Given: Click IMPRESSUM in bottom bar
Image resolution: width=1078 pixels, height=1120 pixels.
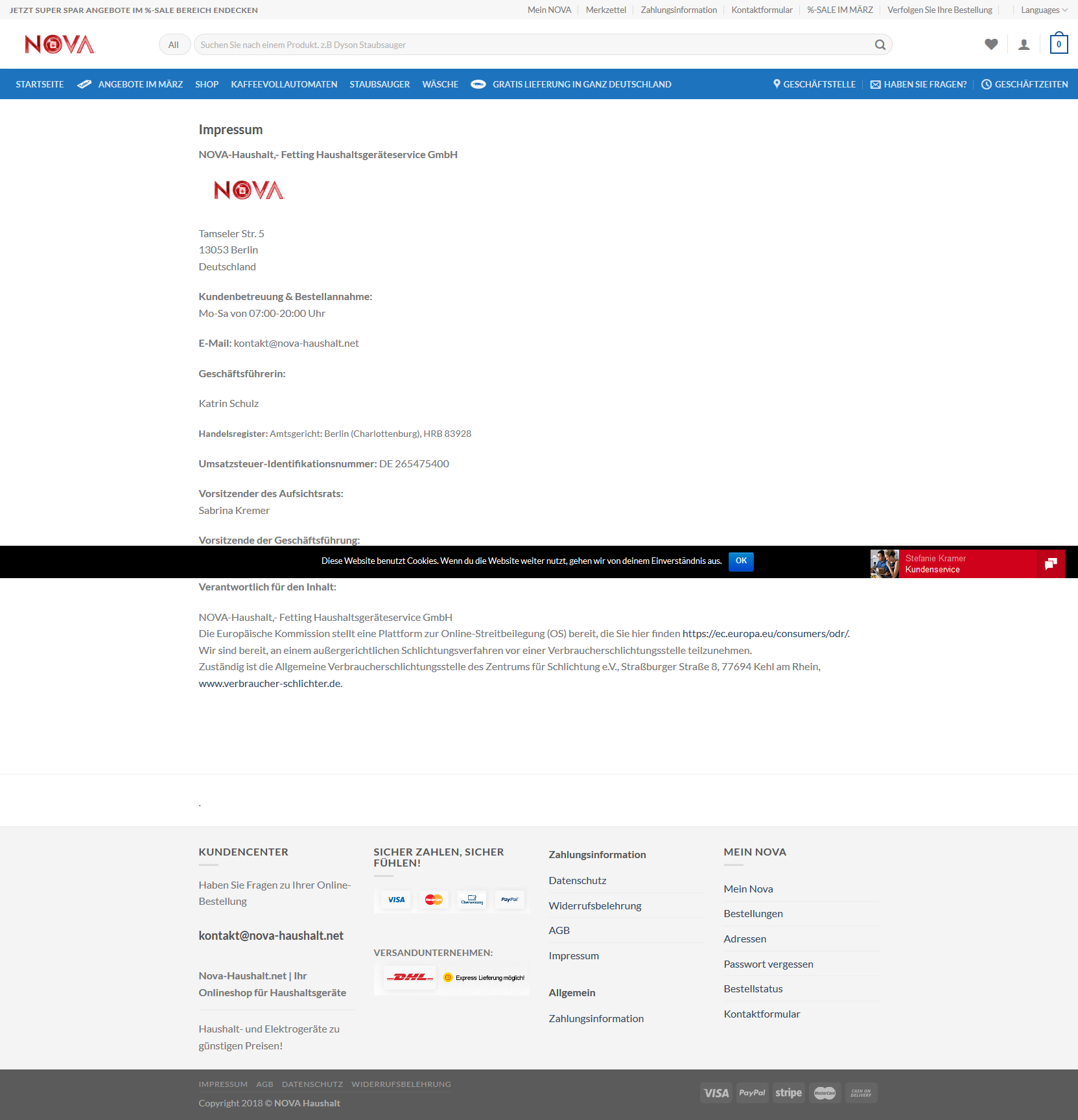Looking at the screenshot, I should point(223,1084).
